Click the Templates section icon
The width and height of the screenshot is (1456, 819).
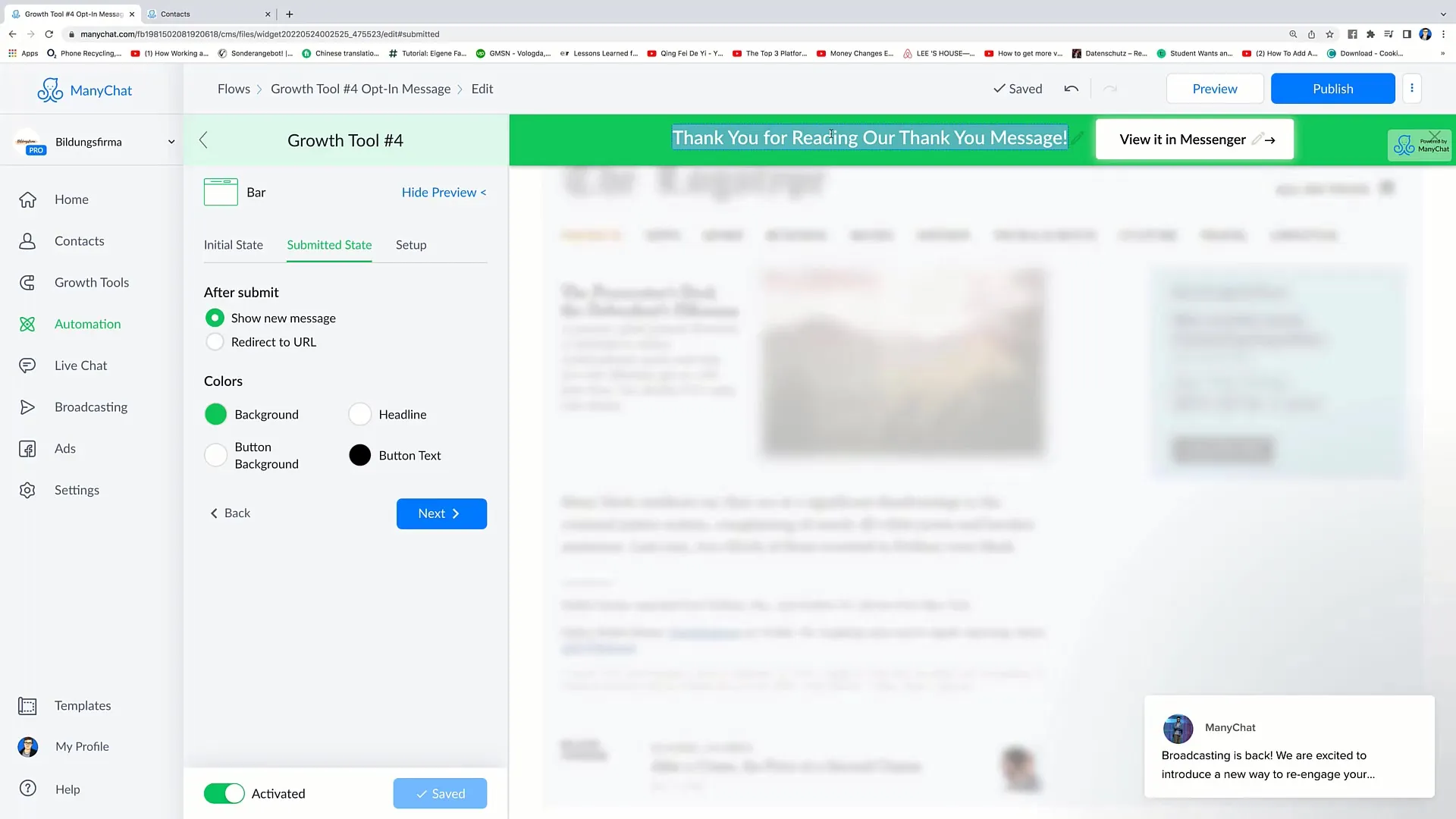tap(27, 705)
